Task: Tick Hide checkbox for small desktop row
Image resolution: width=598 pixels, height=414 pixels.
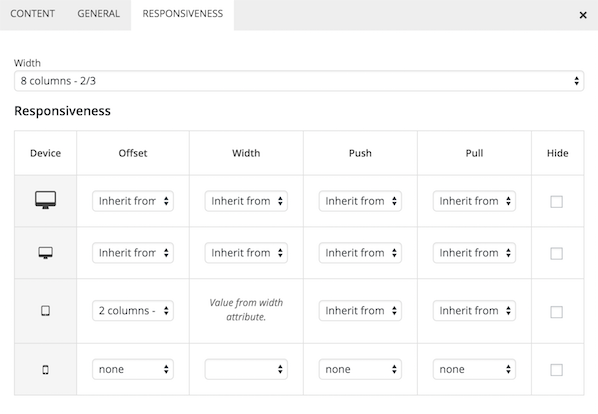Action: 556,254
